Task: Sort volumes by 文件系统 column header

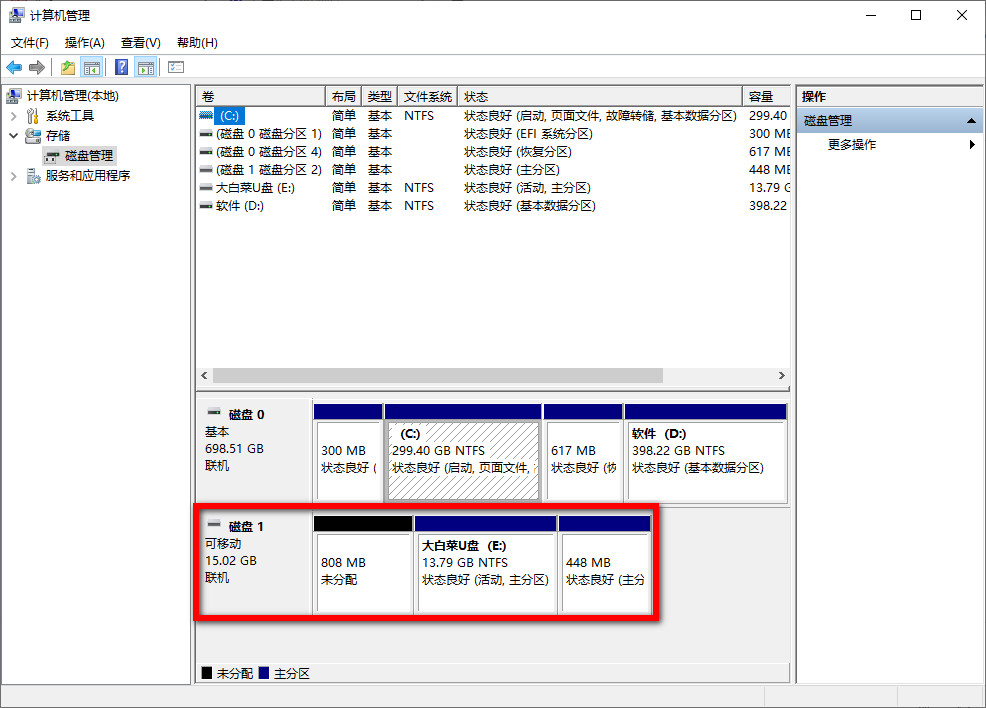Action: tap(427, 97)
